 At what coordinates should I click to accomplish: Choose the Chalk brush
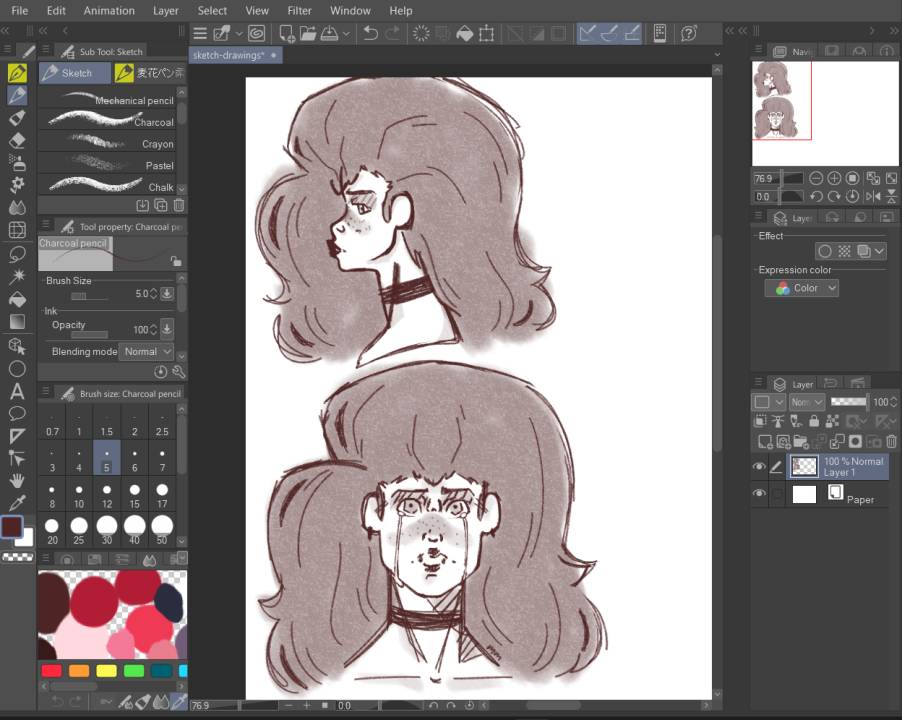click(107, 187)
